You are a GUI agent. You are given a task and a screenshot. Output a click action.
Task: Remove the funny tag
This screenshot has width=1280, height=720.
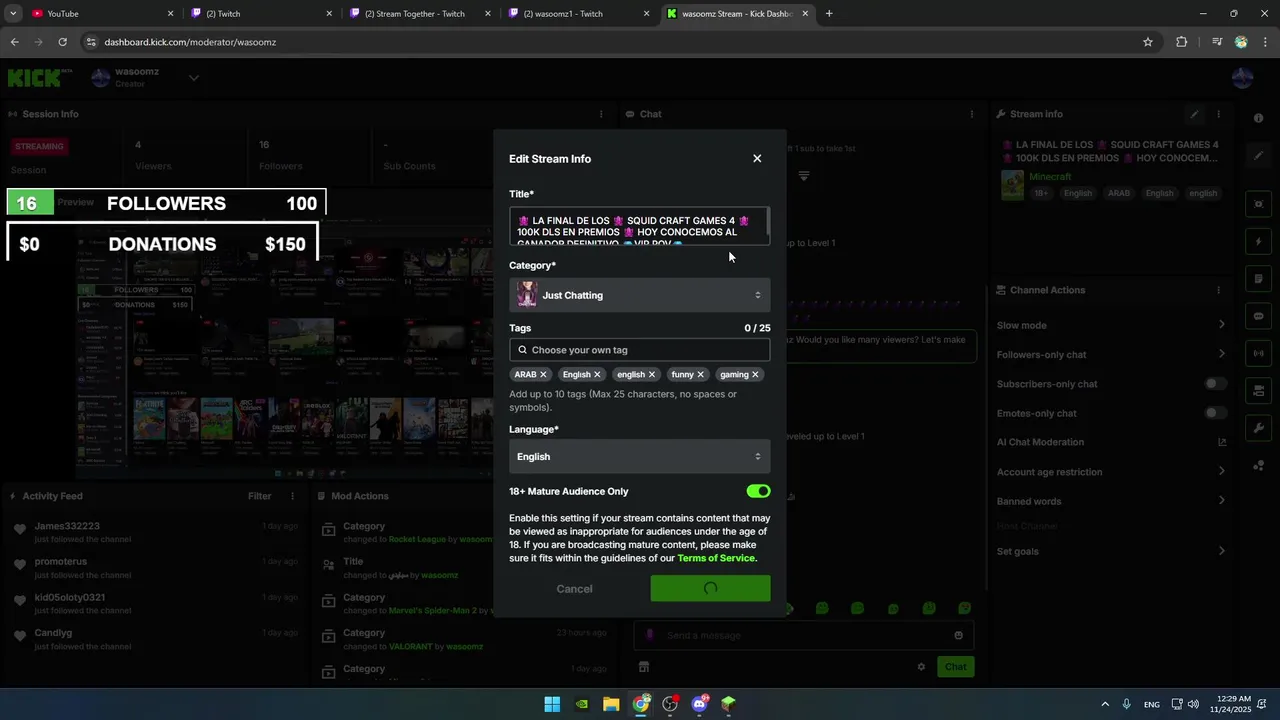coord(700,375)
